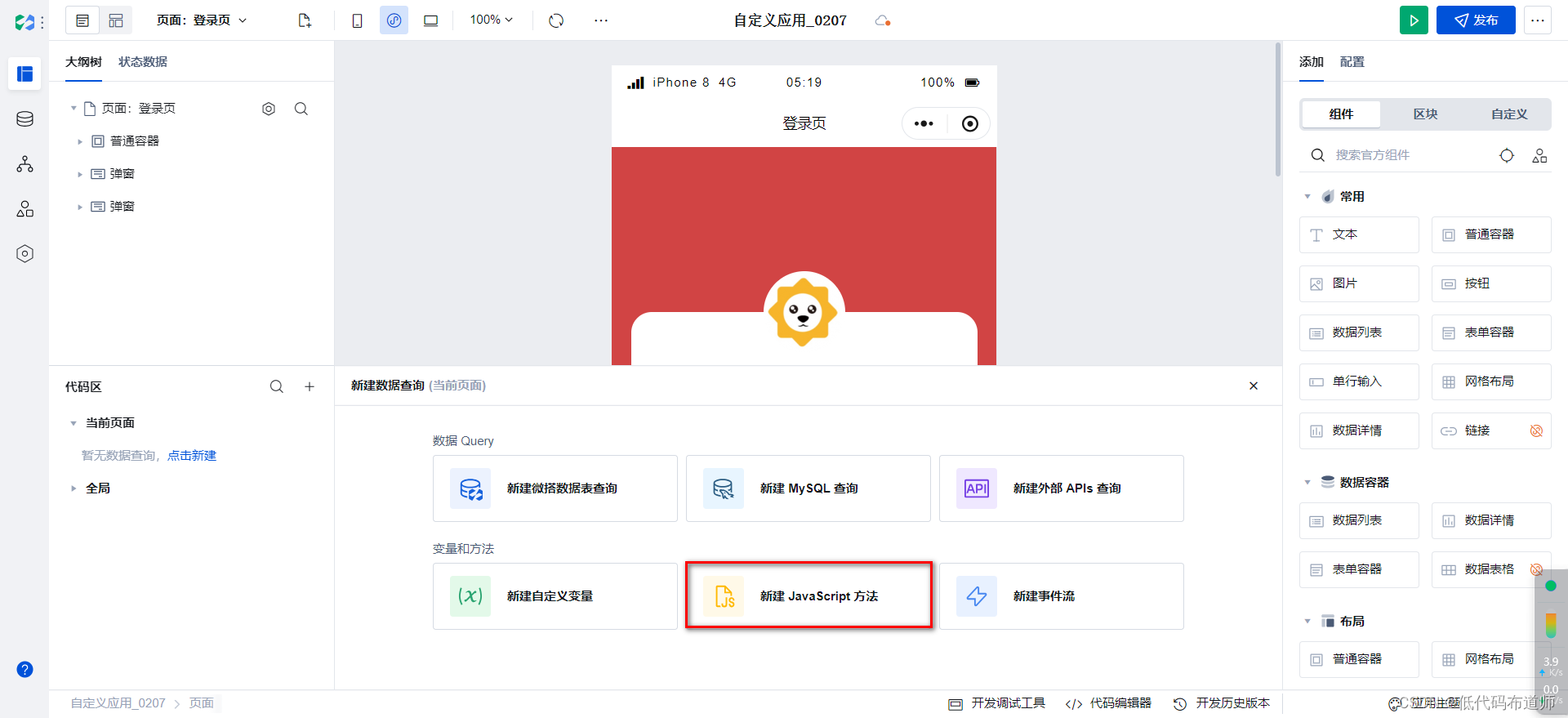The height and width of the screenshot is (718, 1568).
Task: Select the 区块 segment tab
Action: [x=1426, y=114]
